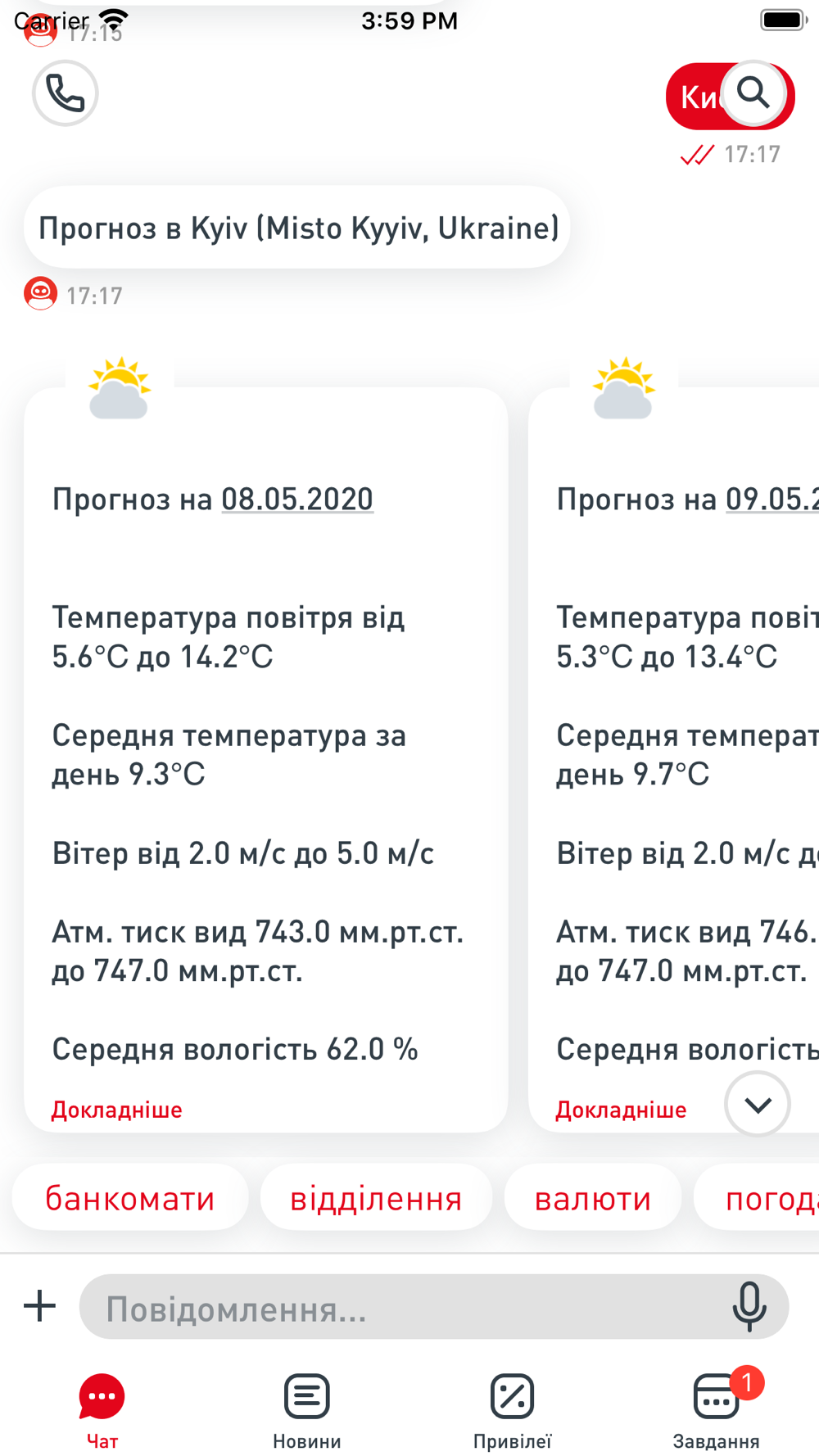Choose the погода quick reply
The width and height of the screenshot is (819, 1456).
(x=758, y=1198)
